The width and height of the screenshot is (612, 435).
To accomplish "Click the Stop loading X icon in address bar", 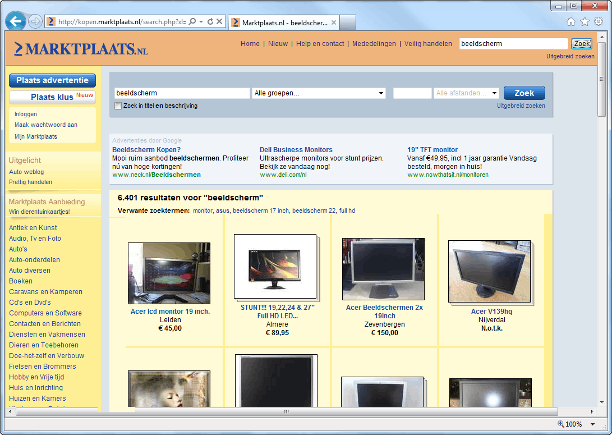I will click(x=219, y=22).
